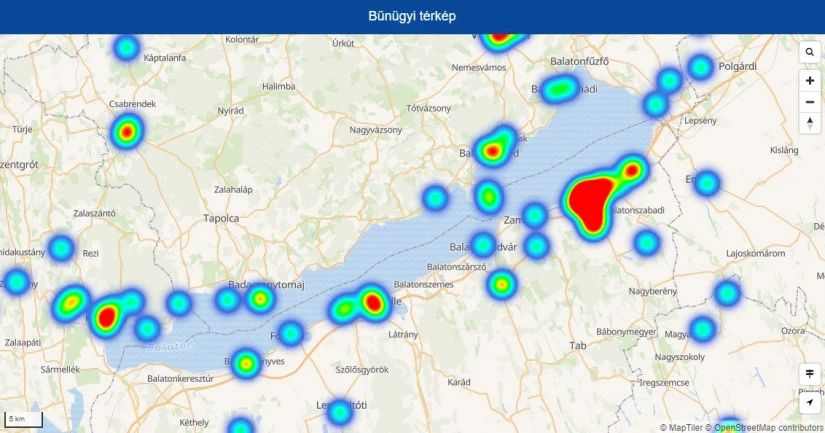
Task: Click the Bűnügyi térkép header title
Action: click(x=412, y=17)
